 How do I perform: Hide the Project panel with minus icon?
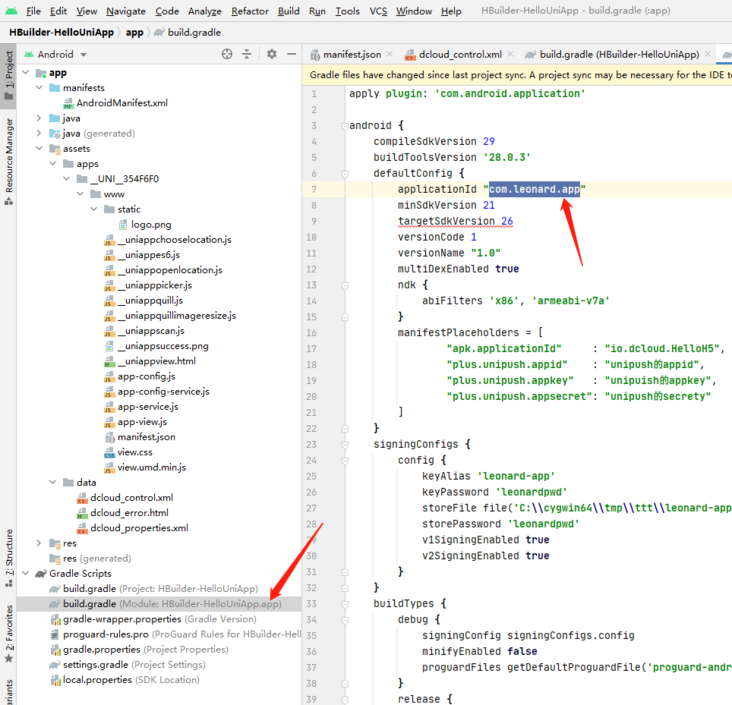(x=291, y=54)
